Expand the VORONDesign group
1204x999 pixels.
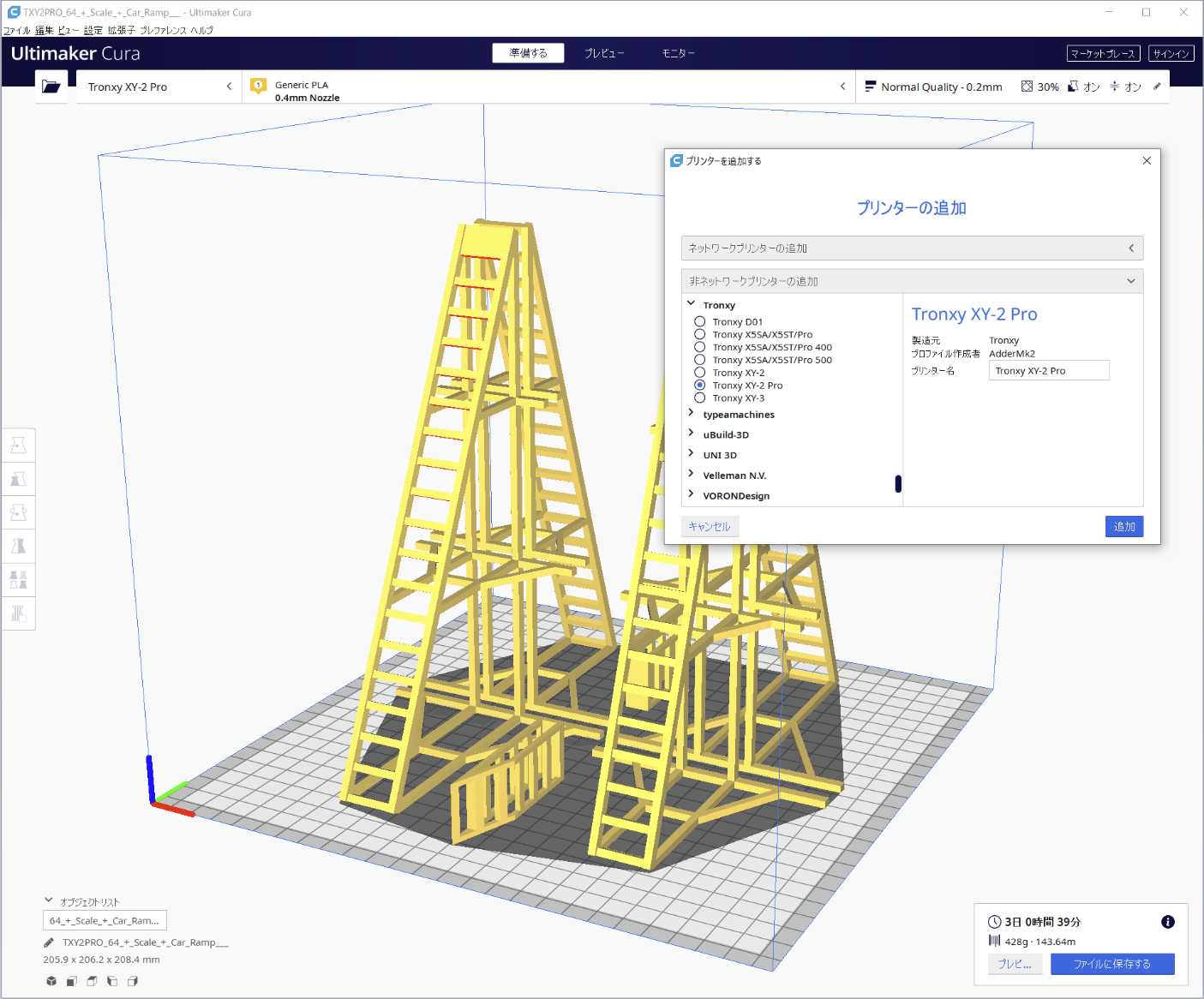tap(691, 494)
